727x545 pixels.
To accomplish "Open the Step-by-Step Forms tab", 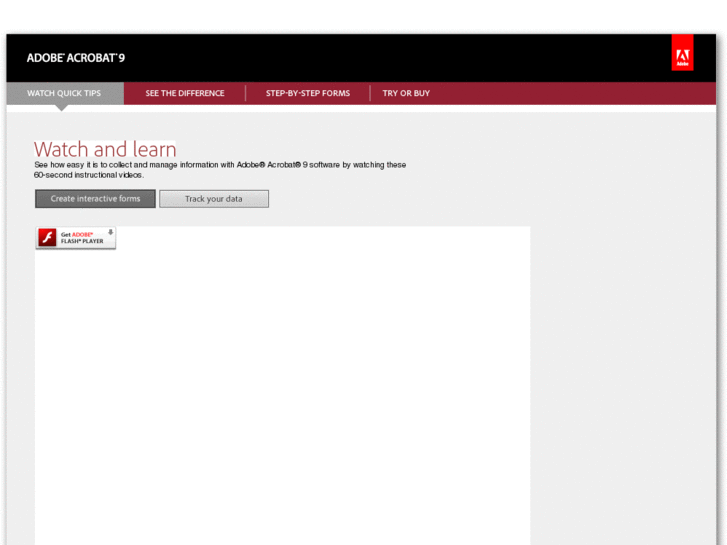I will (308, 93).
